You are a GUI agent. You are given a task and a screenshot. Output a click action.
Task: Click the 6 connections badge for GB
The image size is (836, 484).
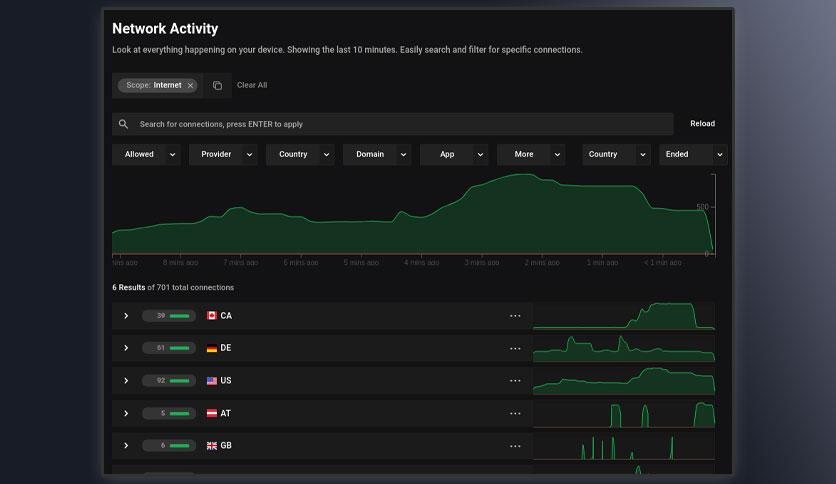(x=169, y=446)
